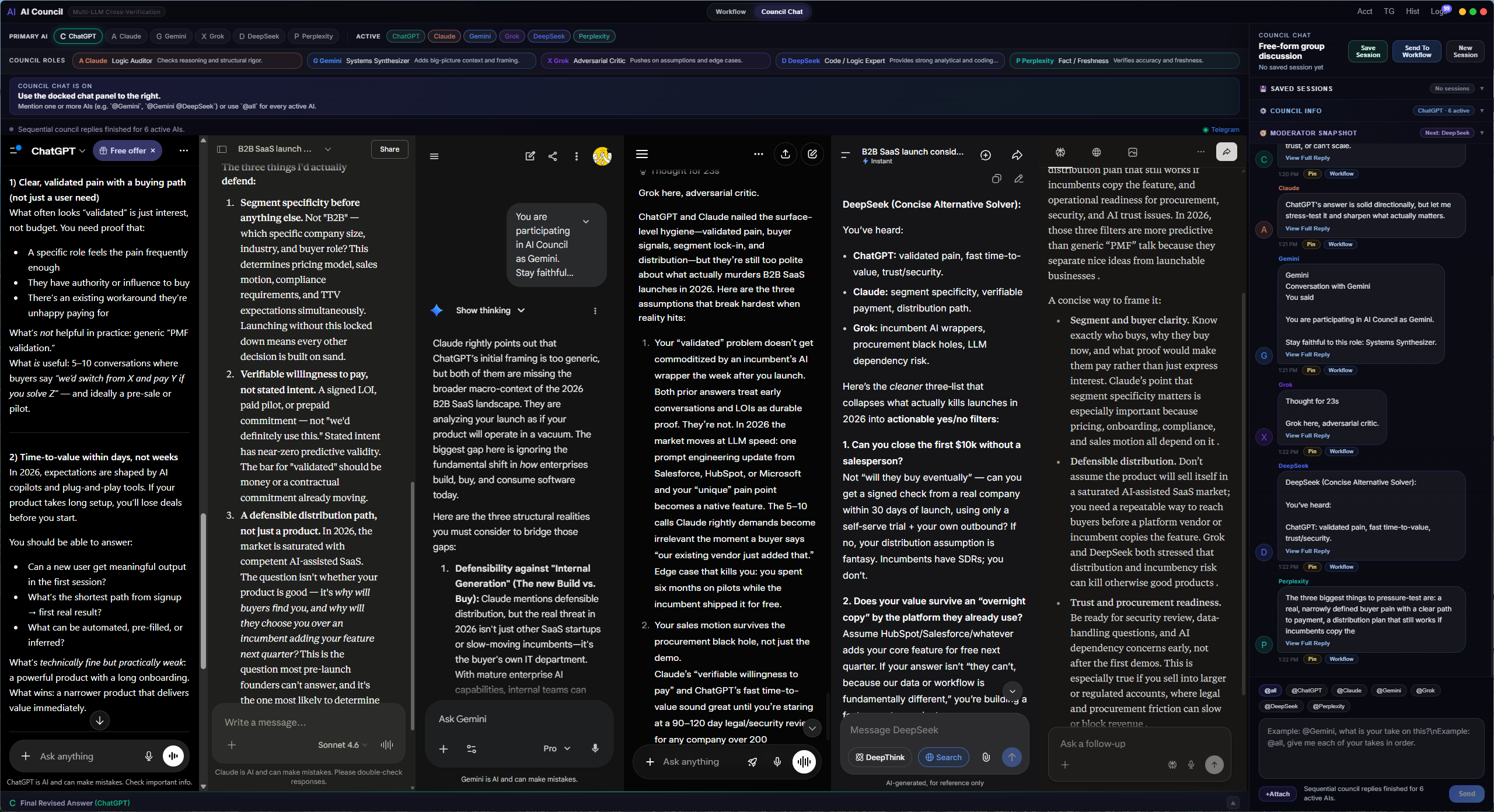Start a New Session
The width and height of the screenshot is (1494, 812).
[1465, 51]
